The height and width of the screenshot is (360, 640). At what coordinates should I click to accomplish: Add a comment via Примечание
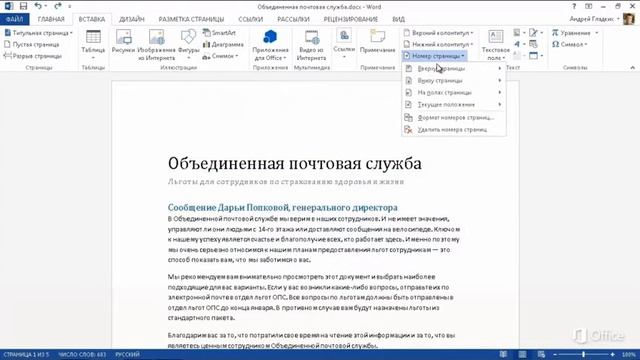tap(378, 42)
